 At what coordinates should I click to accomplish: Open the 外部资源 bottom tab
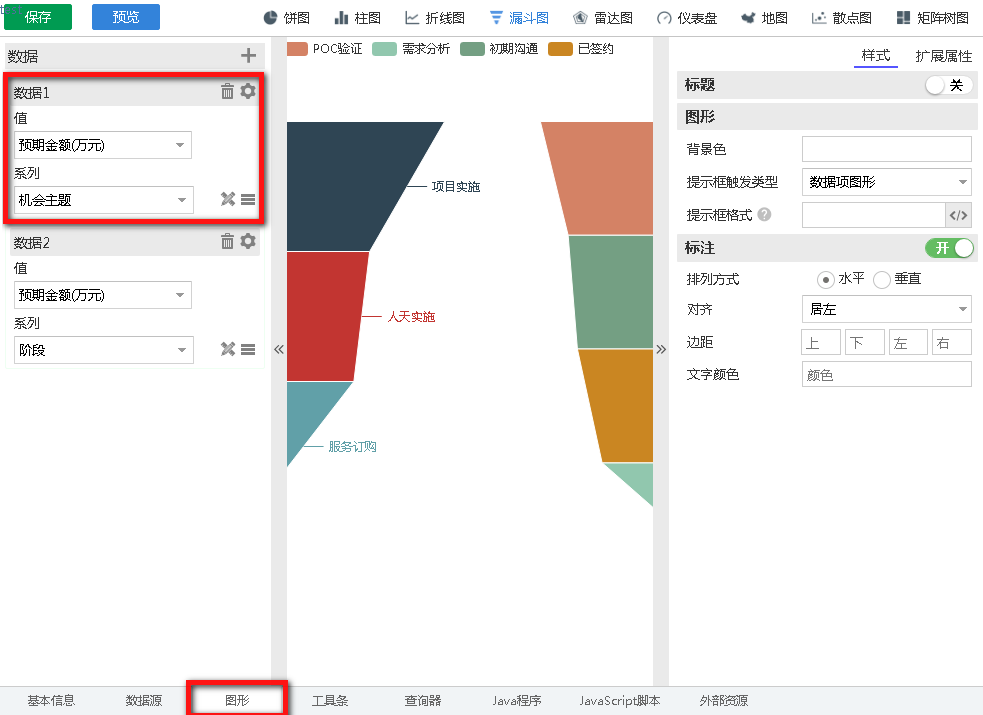point(724,701)
